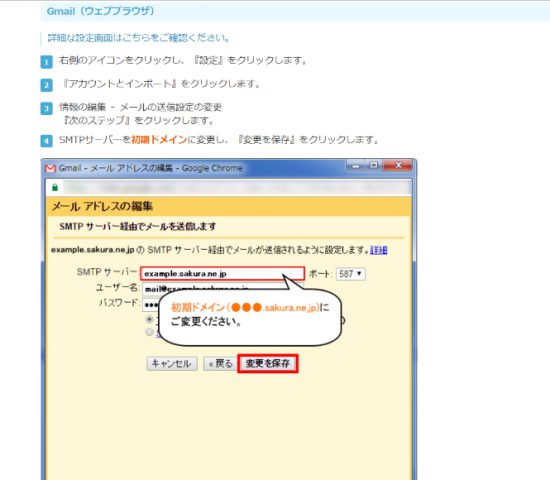Focus the SMTP サーバー input field
This screenshot has width=550, height=480.
click(x=222, y=274)
